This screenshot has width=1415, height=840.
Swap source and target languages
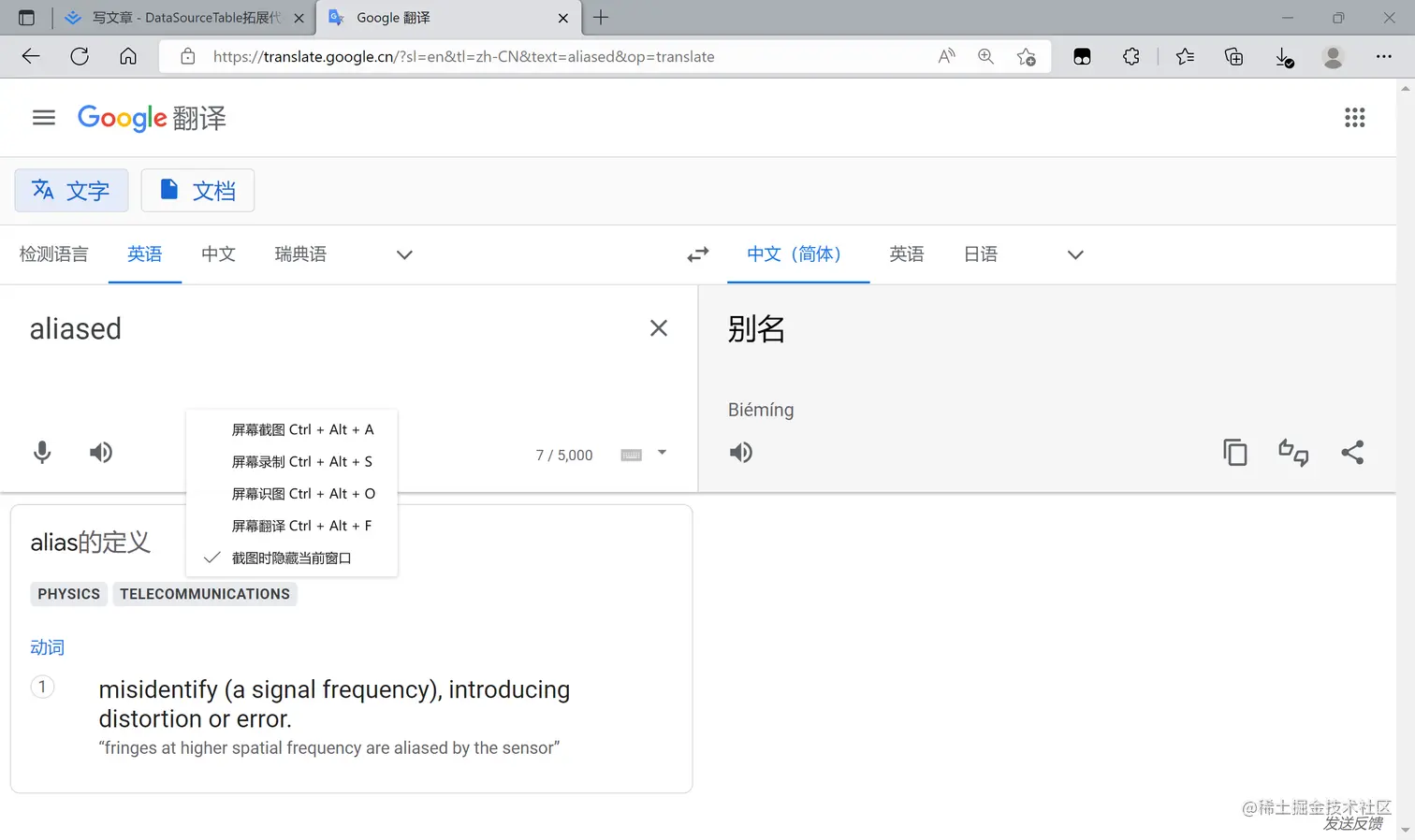[698, 254]
